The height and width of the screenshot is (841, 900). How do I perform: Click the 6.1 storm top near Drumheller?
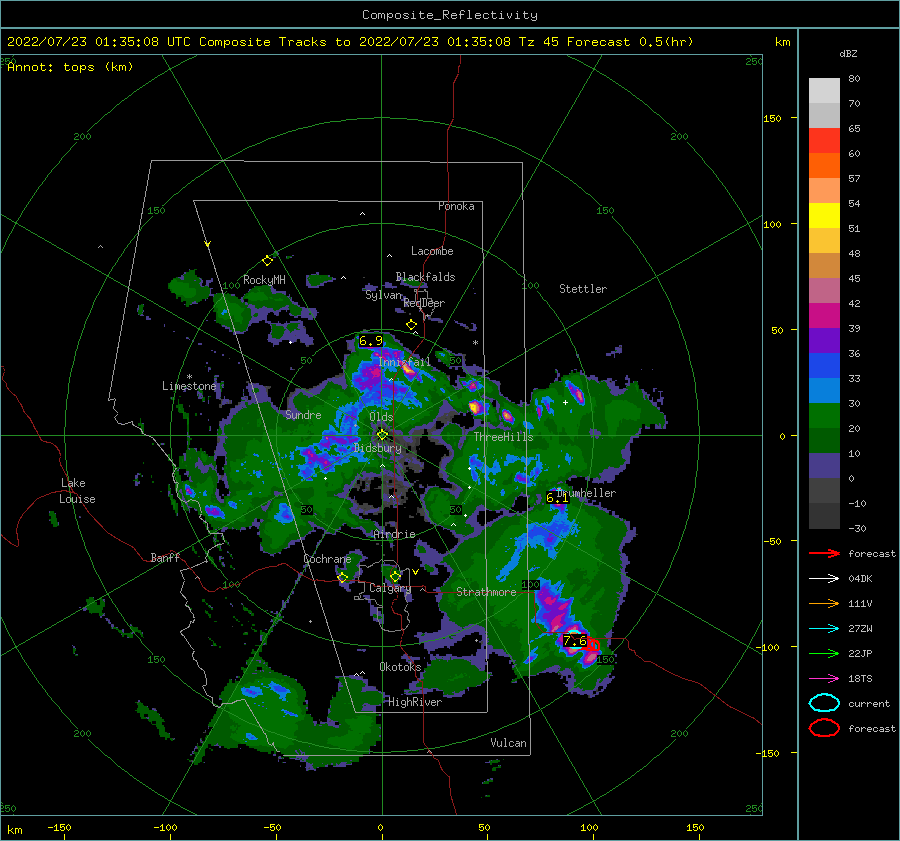coord(557,498)
